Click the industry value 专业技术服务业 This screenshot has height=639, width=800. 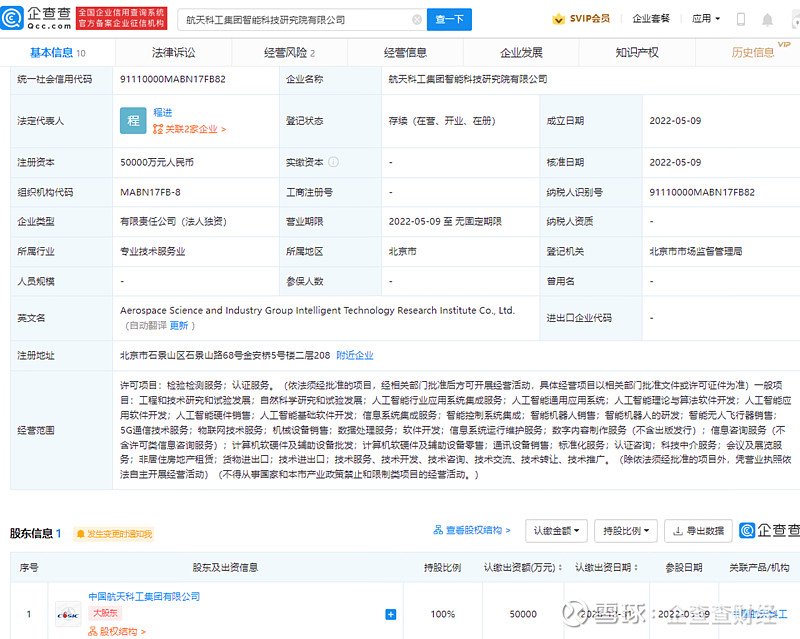(153, 252)
